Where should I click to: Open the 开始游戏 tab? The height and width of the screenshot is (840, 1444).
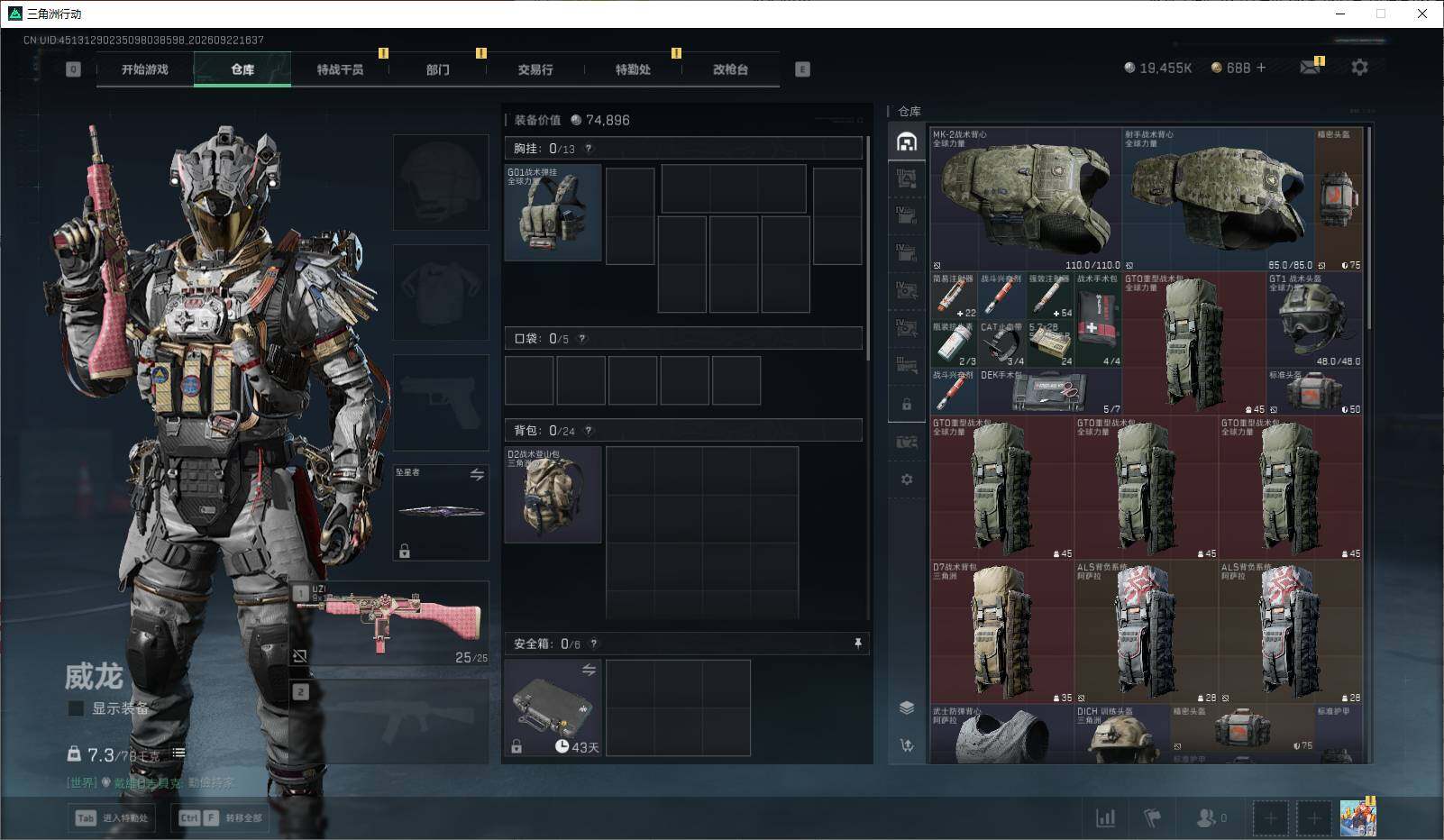point(145,69)
